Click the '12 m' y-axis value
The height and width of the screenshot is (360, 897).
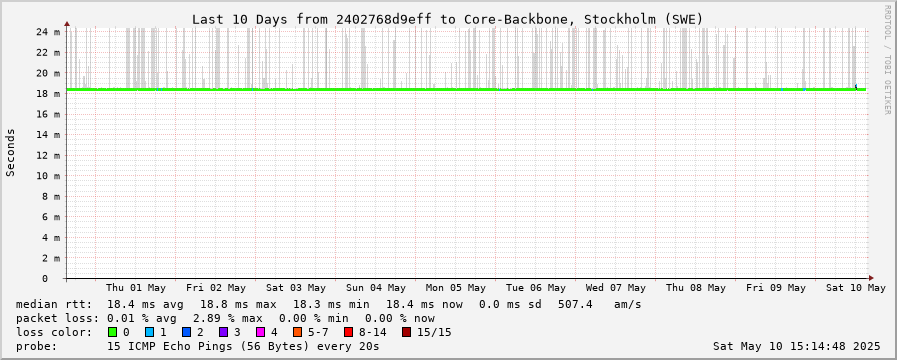pos(48,156)
